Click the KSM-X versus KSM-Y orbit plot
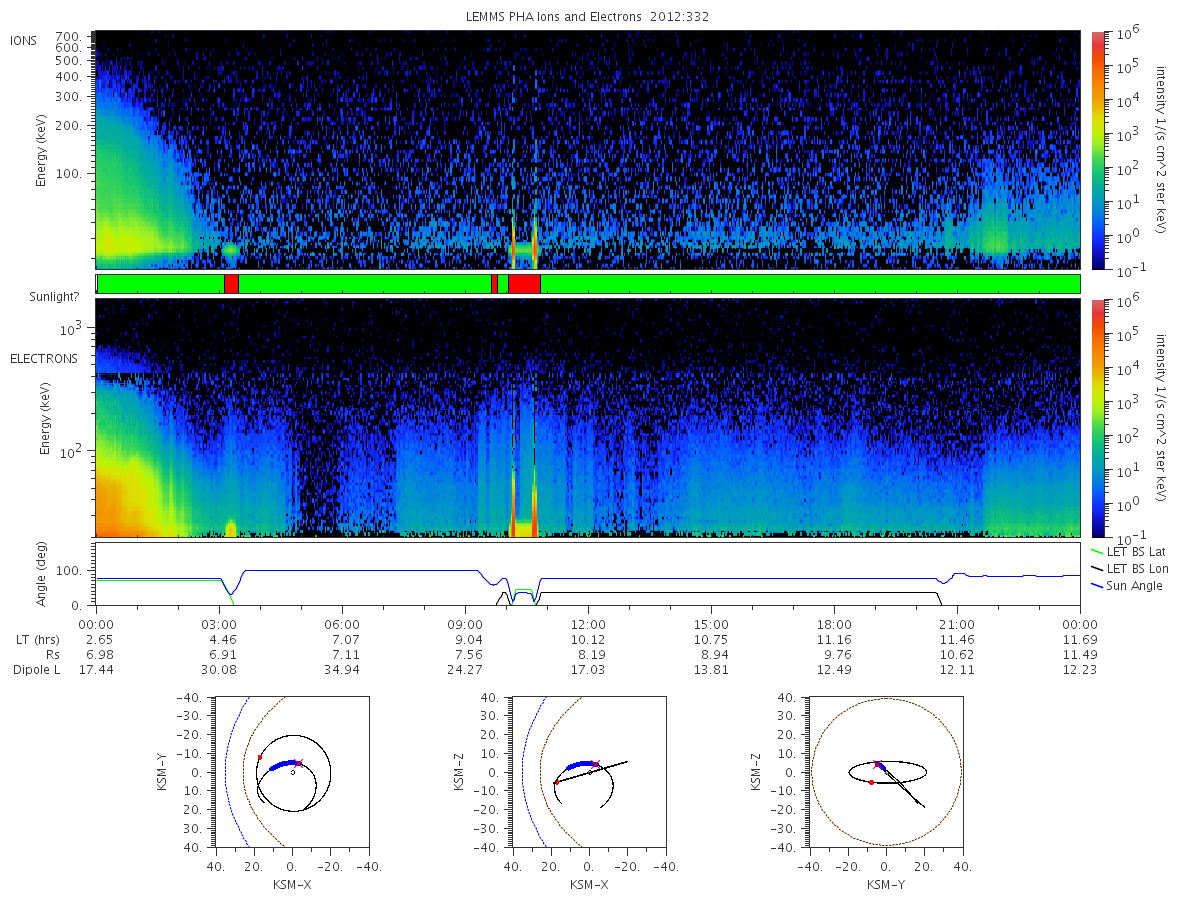This screenshot has height=900, width=1200. [290, 772]
